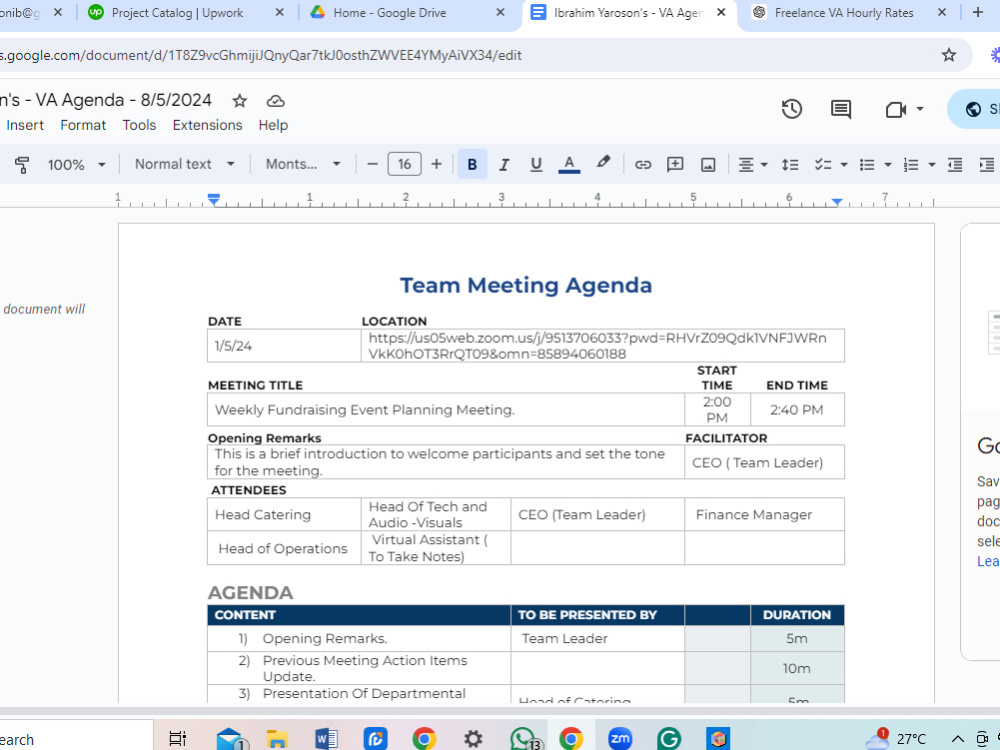
Task: Open the text alignment dropdown
Action: point(753,165)
